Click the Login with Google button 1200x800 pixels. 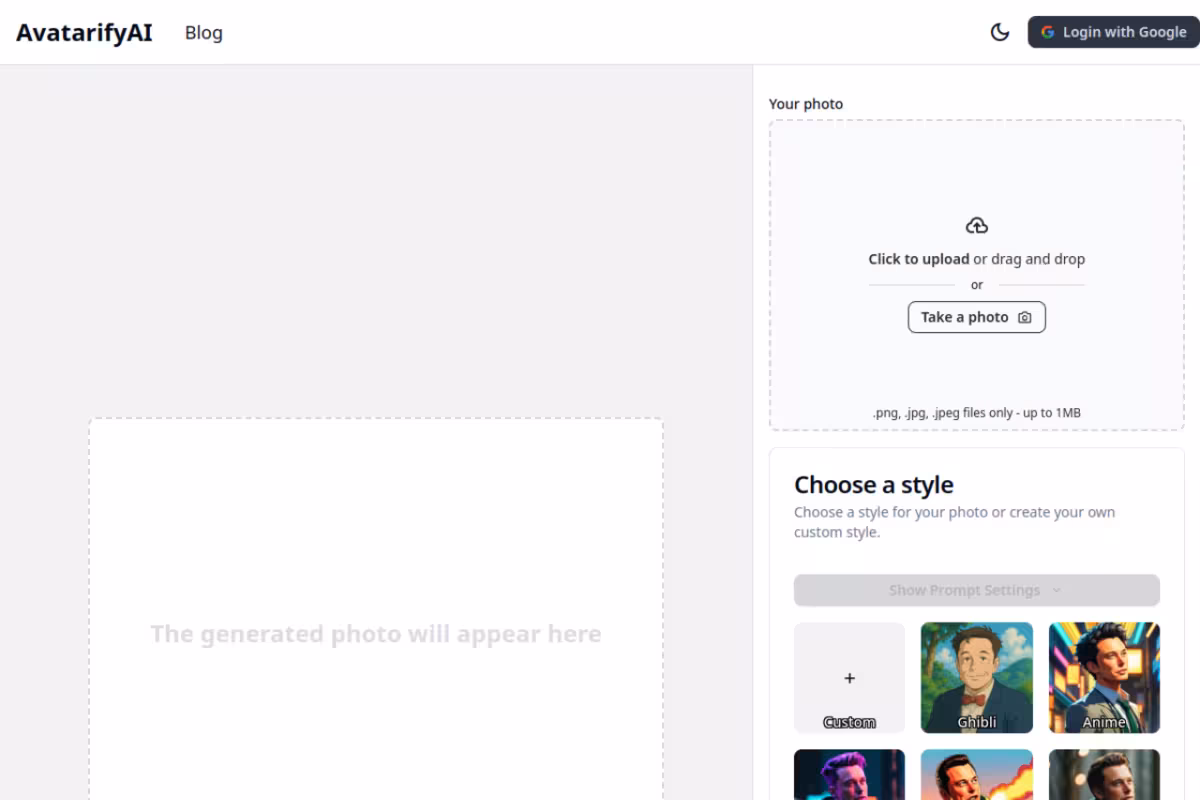click(x=1113, y=32)
